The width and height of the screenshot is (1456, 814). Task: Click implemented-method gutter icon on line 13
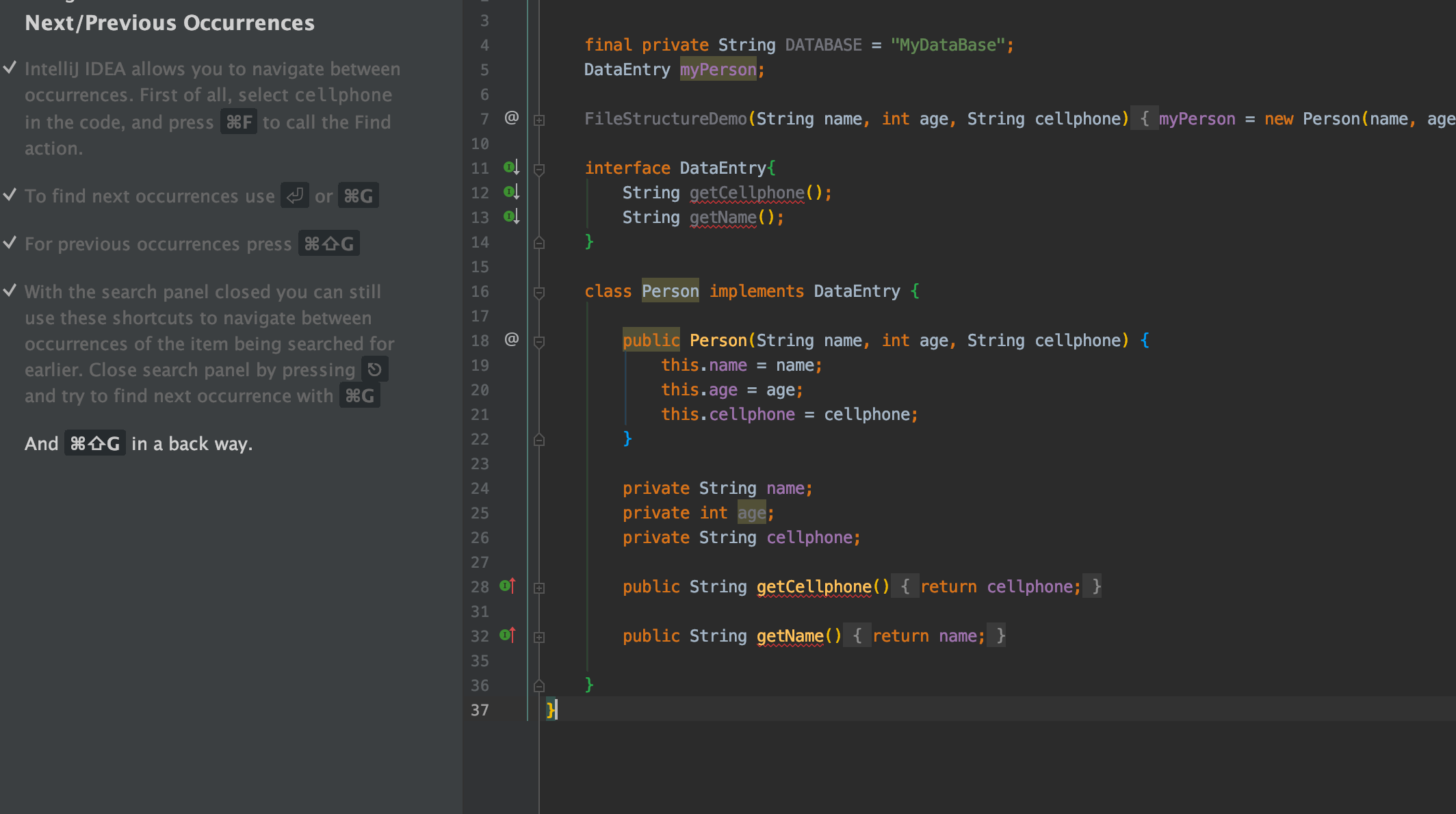coord(511,217)
